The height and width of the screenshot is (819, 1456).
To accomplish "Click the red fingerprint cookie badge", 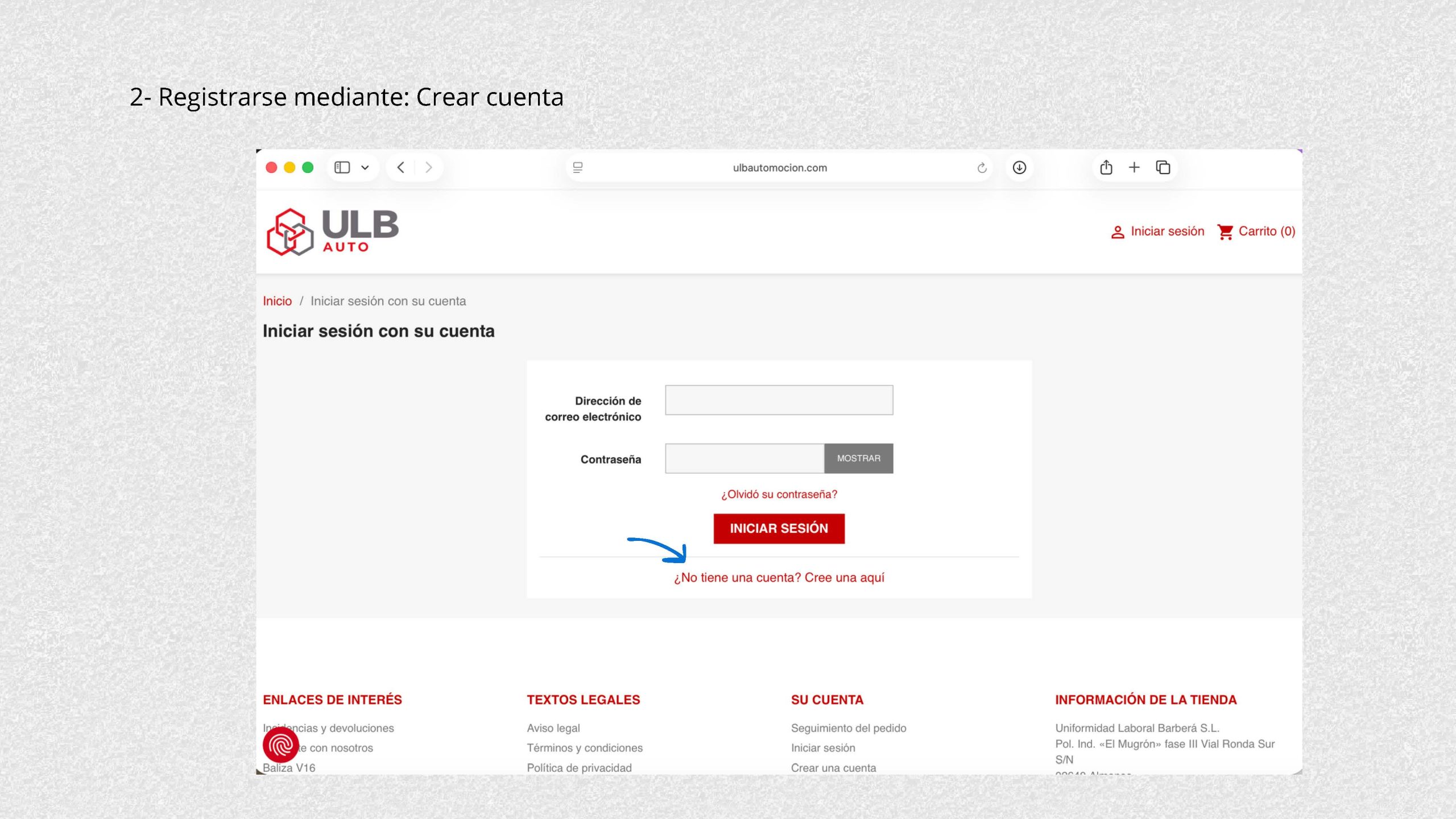I will coord(280,744).
